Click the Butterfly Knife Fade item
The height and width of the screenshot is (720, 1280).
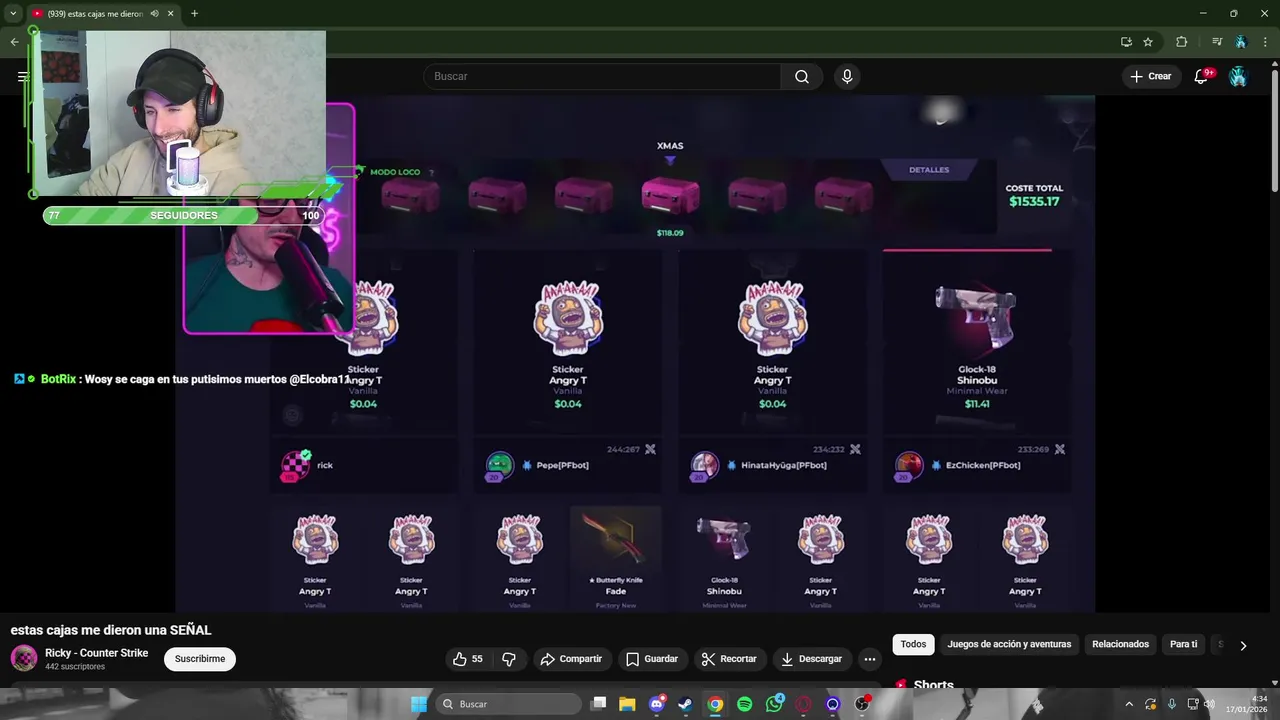click(616, 557)
